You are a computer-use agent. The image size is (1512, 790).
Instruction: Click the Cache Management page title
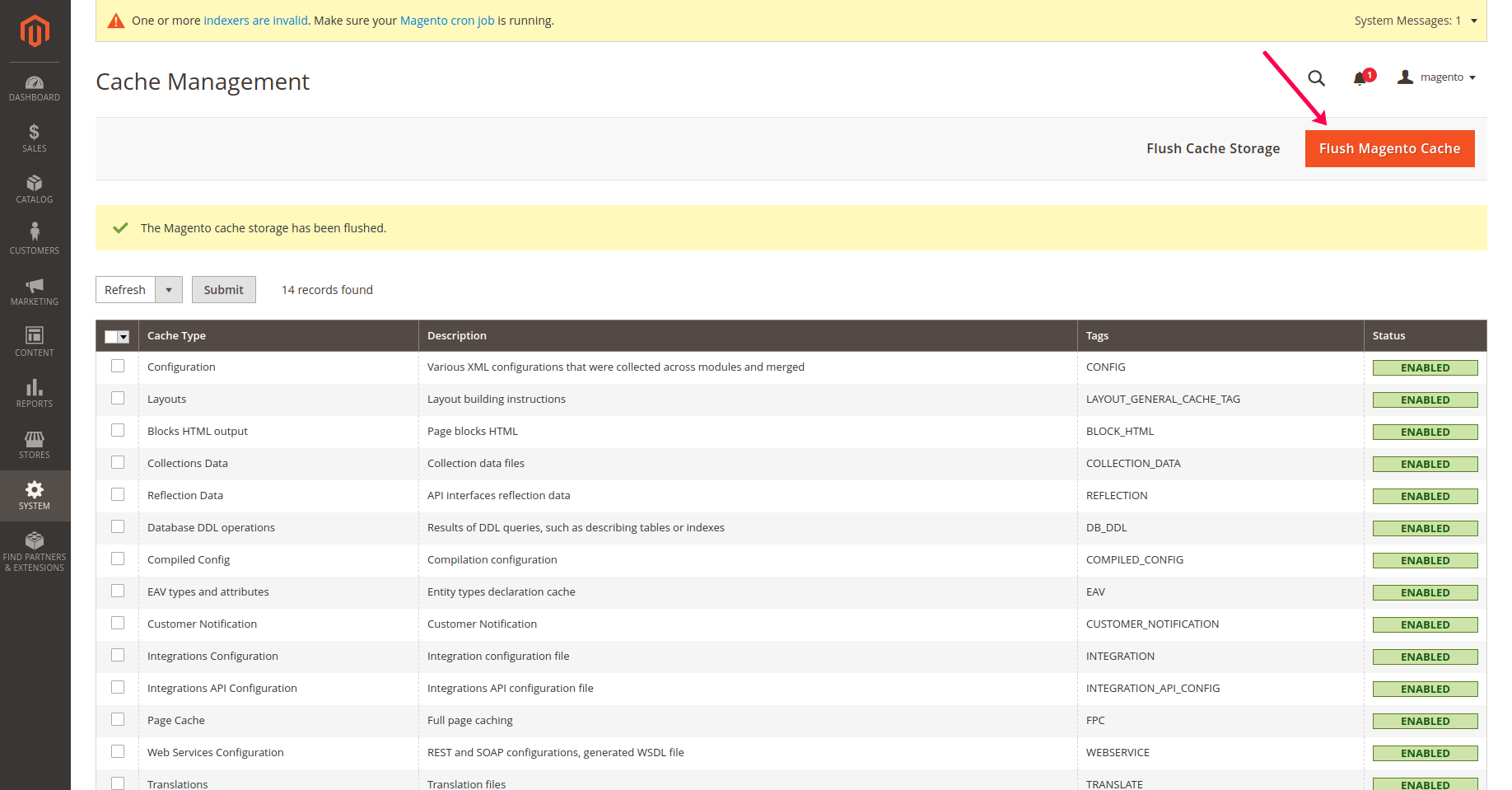(x=203, y=82)
